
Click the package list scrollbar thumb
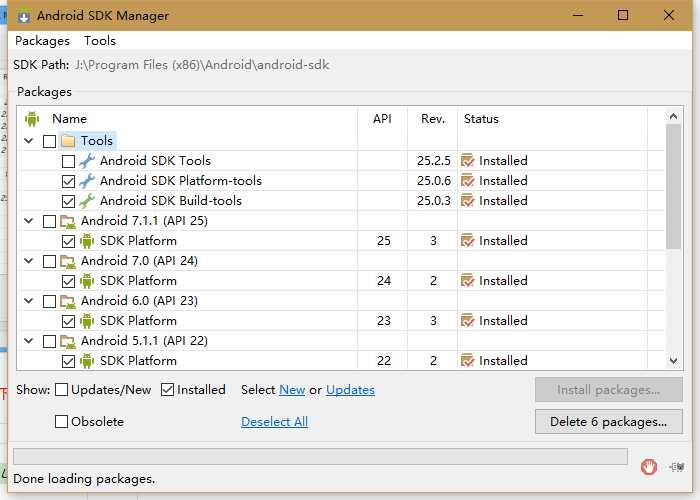tap(673, 186)
